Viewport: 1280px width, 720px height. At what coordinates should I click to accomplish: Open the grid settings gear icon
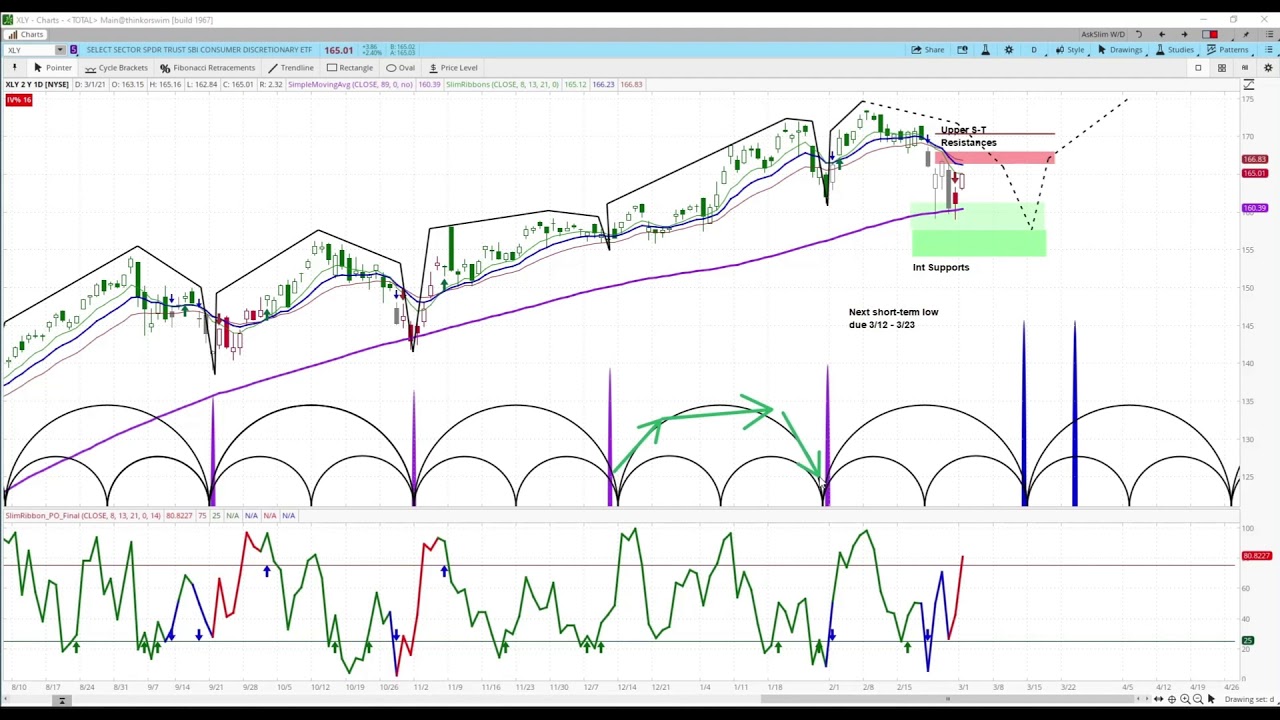(1267, 68)
